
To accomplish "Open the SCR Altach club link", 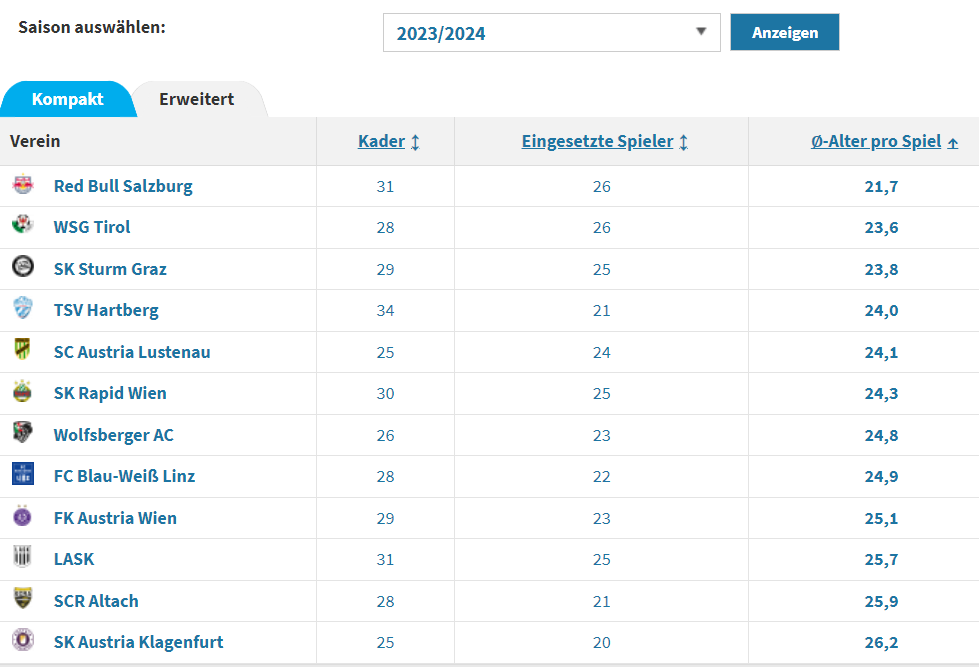I will 96,601.
